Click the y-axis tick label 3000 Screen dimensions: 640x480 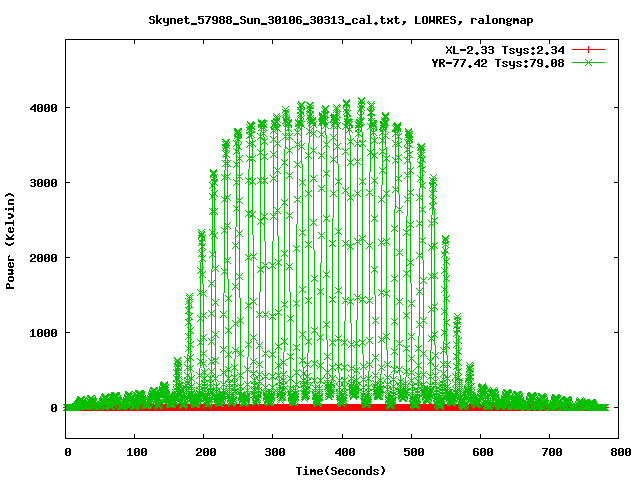[43, 183]
